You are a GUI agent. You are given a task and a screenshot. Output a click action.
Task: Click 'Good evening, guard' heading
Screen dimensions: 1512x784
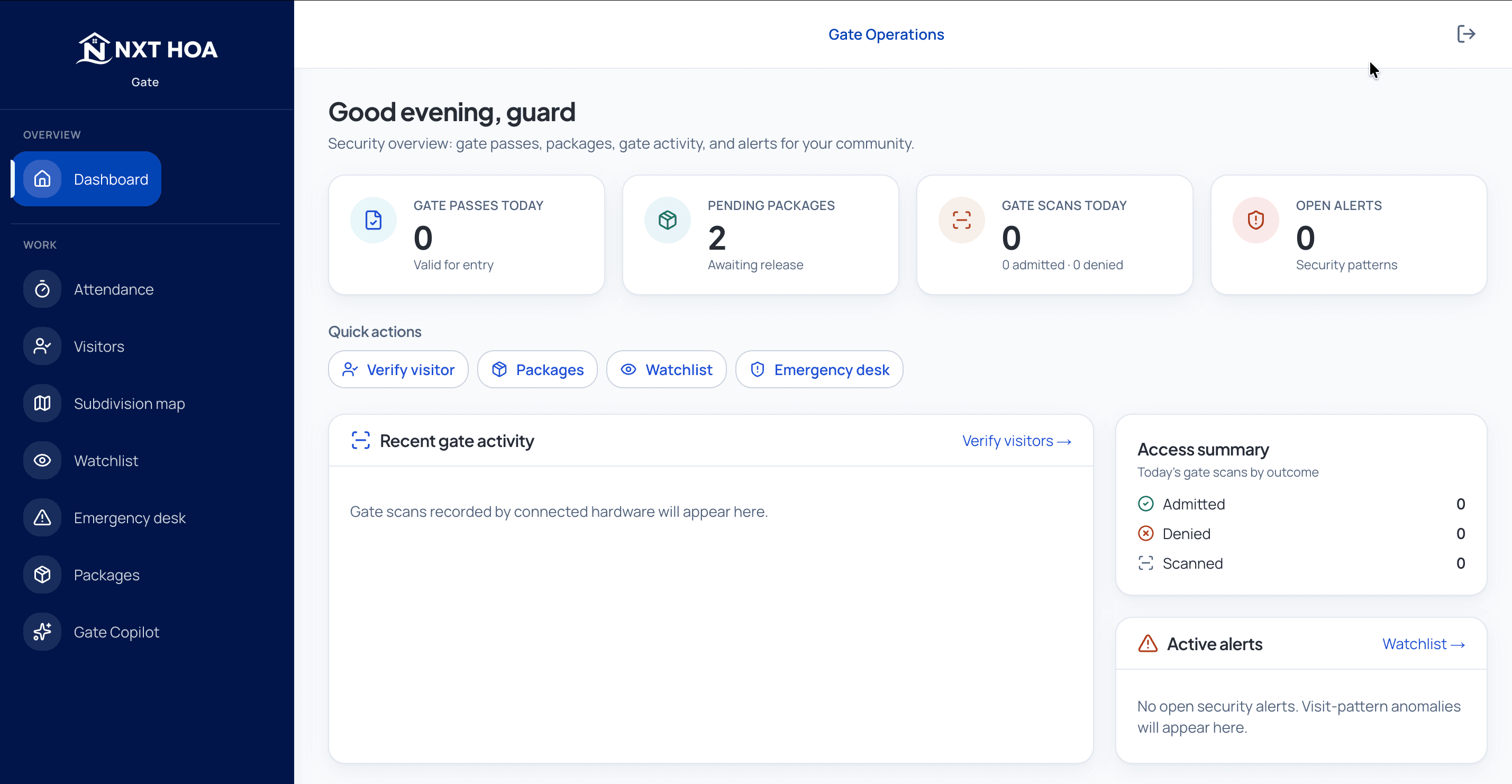[451, 112]
